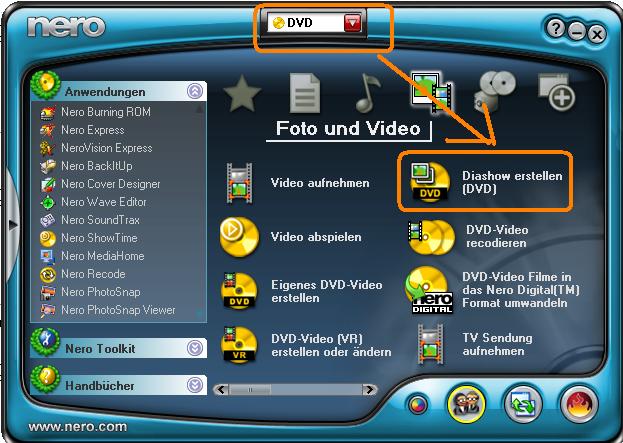Click the Nero Express icon

coord(48,130)
